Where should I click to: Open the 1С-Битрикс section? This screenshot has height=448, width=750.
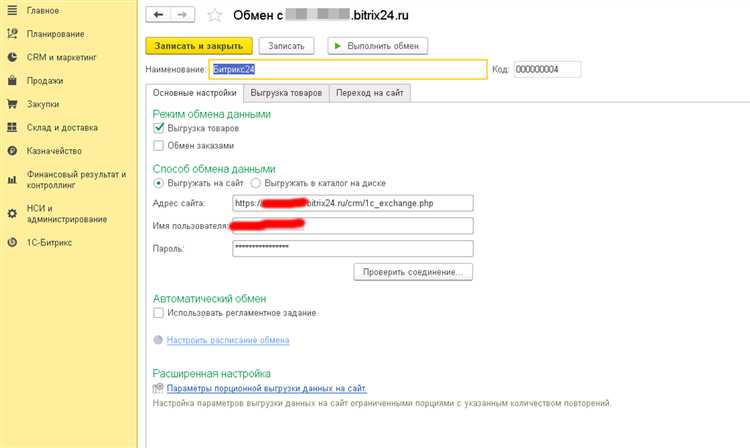pyautogui.click(x=49, y=242)
